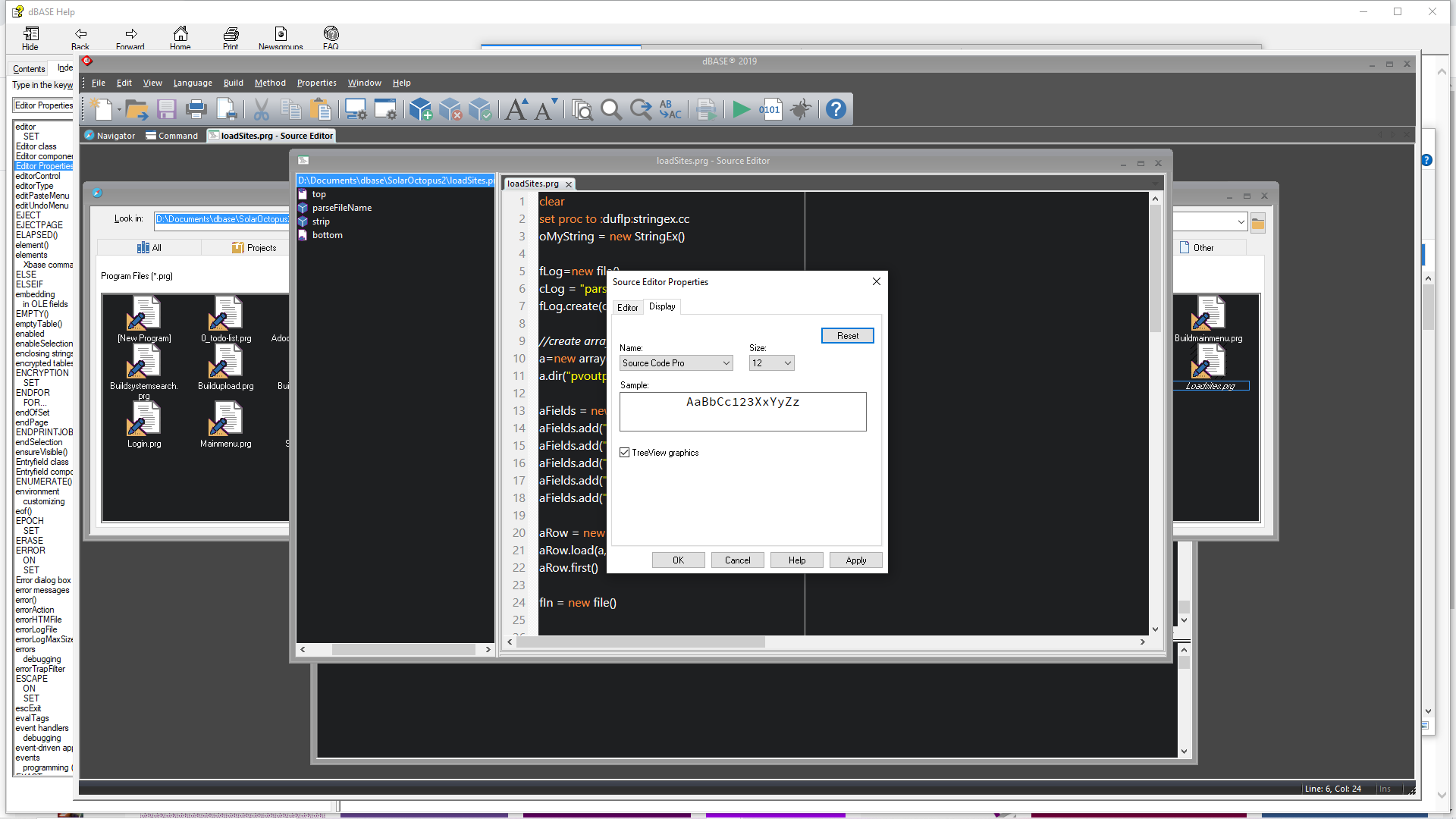Click the blue help question mark icon

click(836, 110)
